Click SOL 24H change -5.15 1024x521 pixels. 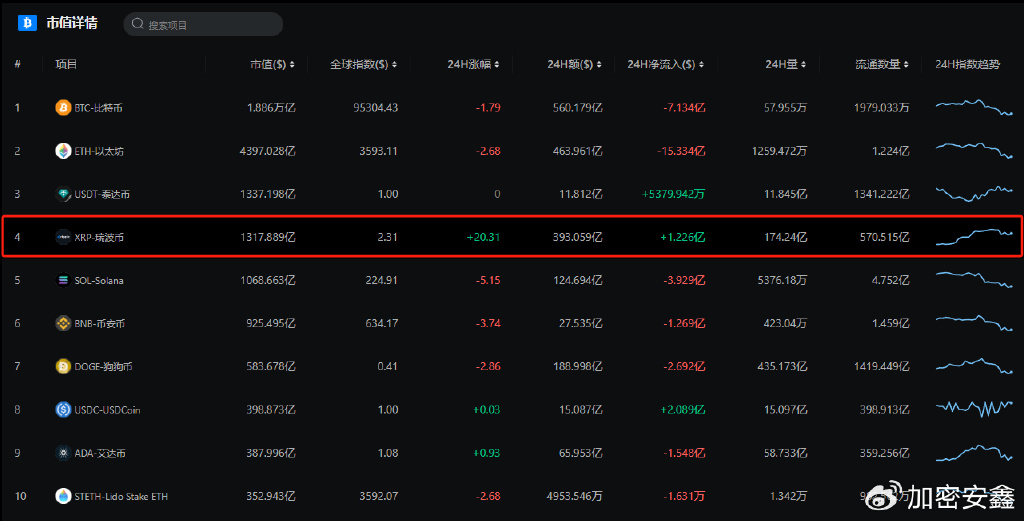coord(488,280)
